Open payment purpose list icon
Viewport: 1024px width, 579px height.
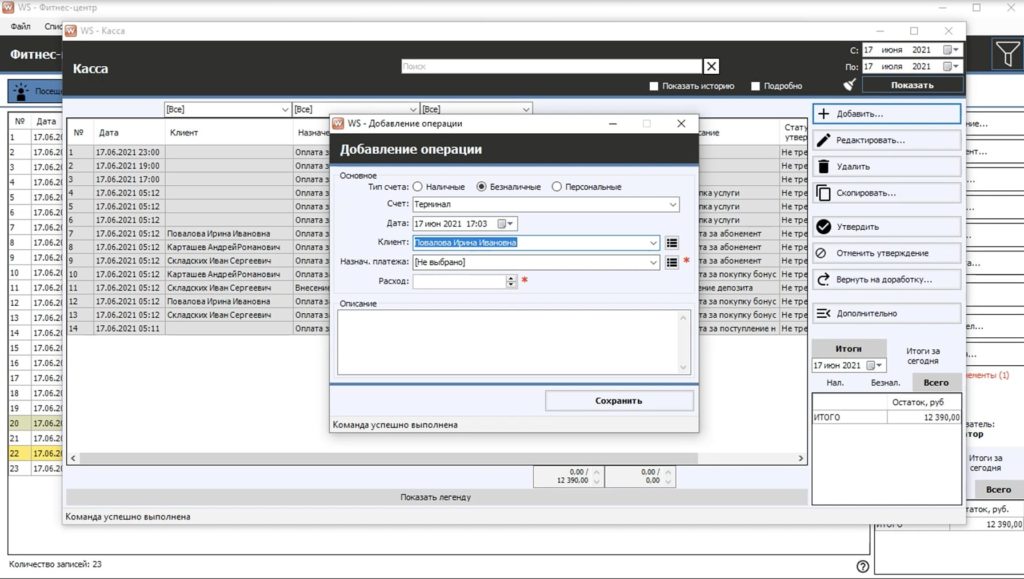(x=671, y=262)
